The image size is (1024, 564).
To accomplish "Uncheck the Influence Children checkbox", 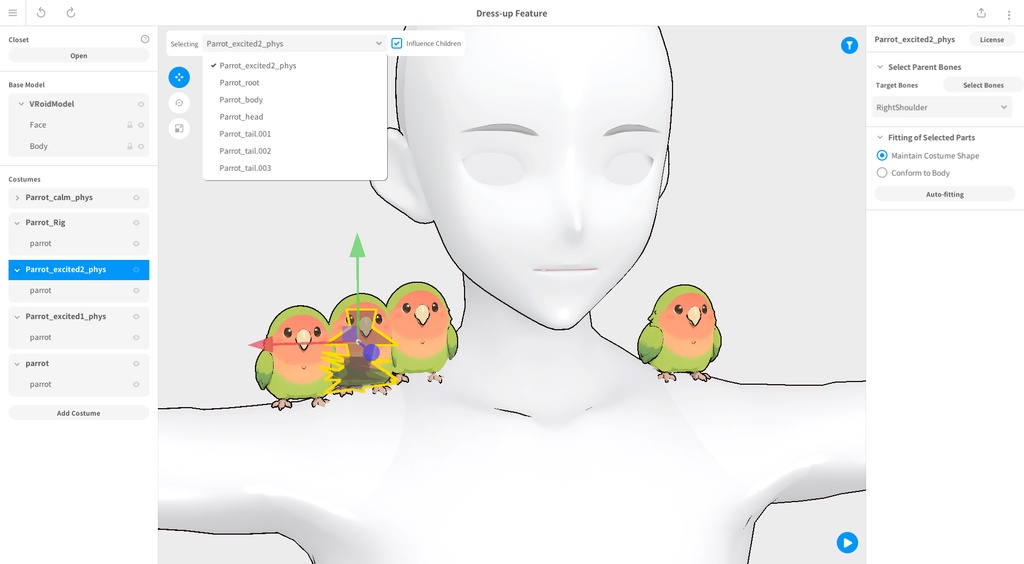I will (396, 43).
